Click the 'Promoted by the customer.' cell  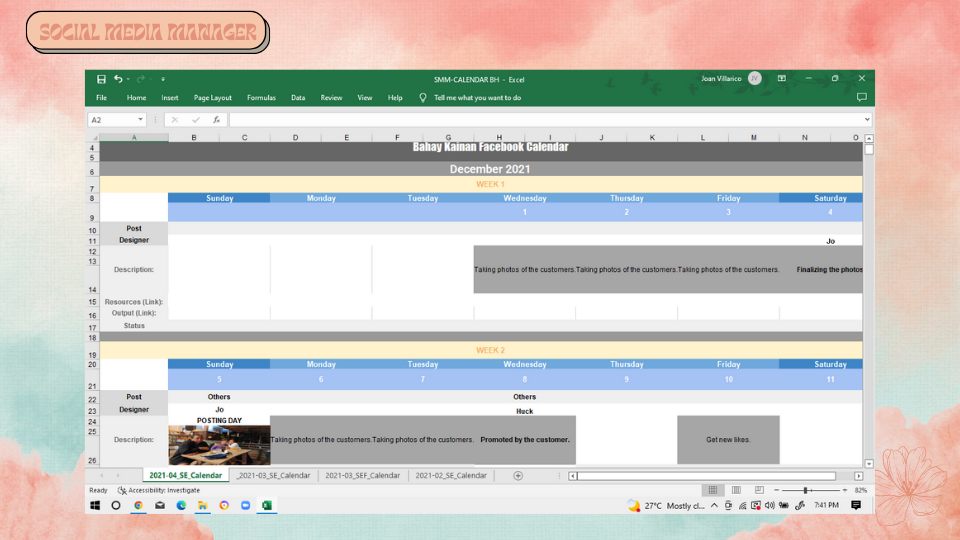point(525,440)
